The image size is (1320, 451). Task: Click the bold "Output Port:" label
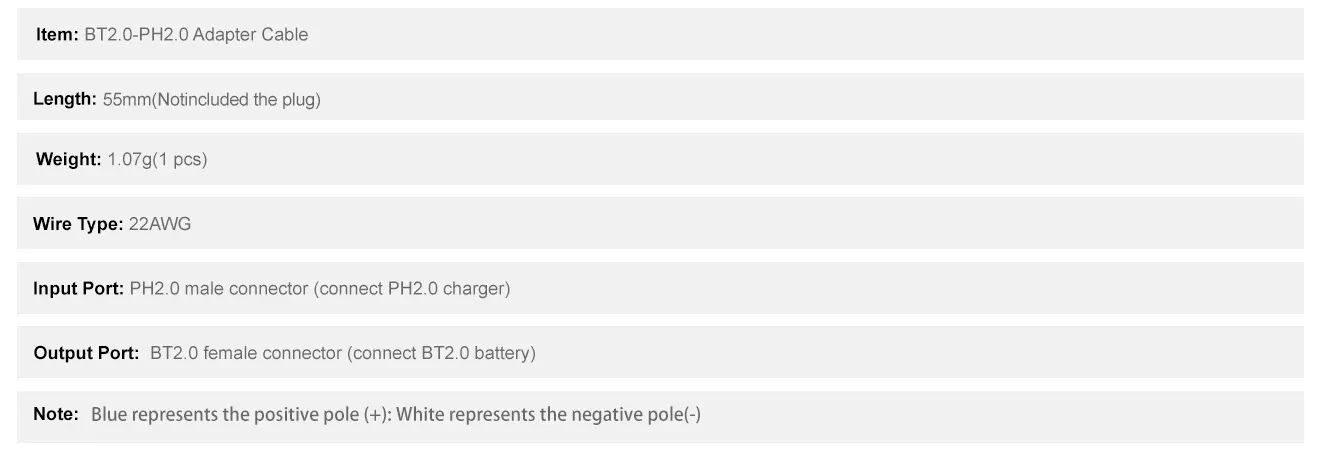click(x=86, y=353)
